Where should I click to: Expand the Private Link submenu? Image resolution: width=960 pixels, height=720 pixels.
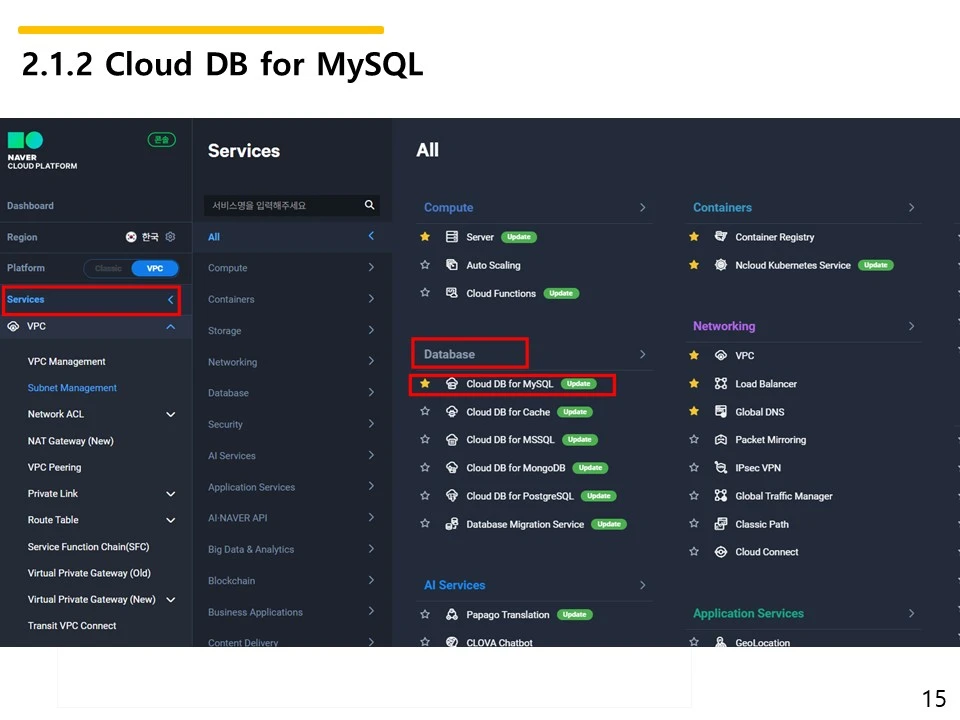pyautogui.click(x=171, y=493)
